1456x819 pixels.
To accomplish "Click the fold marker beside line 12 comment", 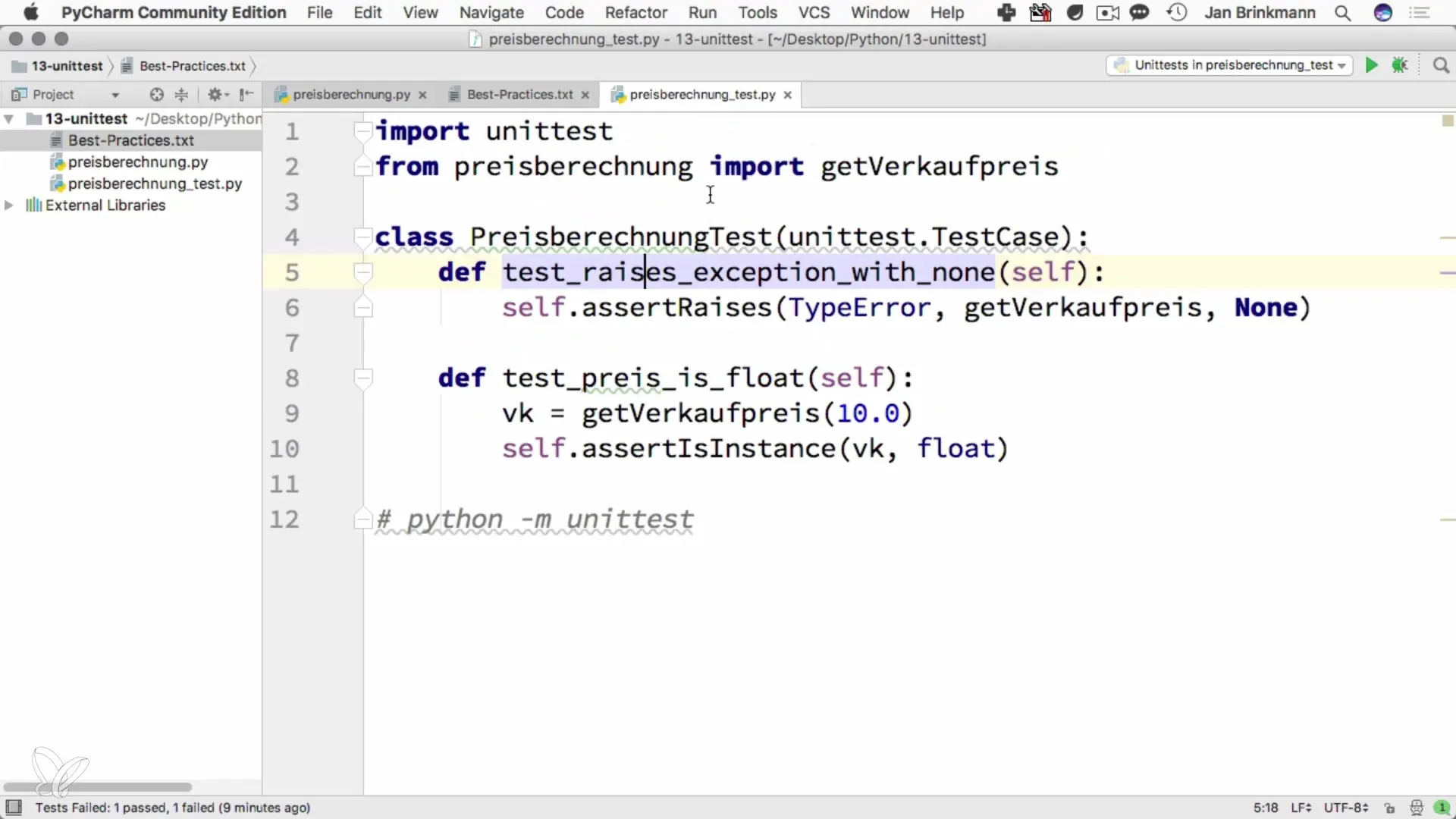I will tap(363, 519).
